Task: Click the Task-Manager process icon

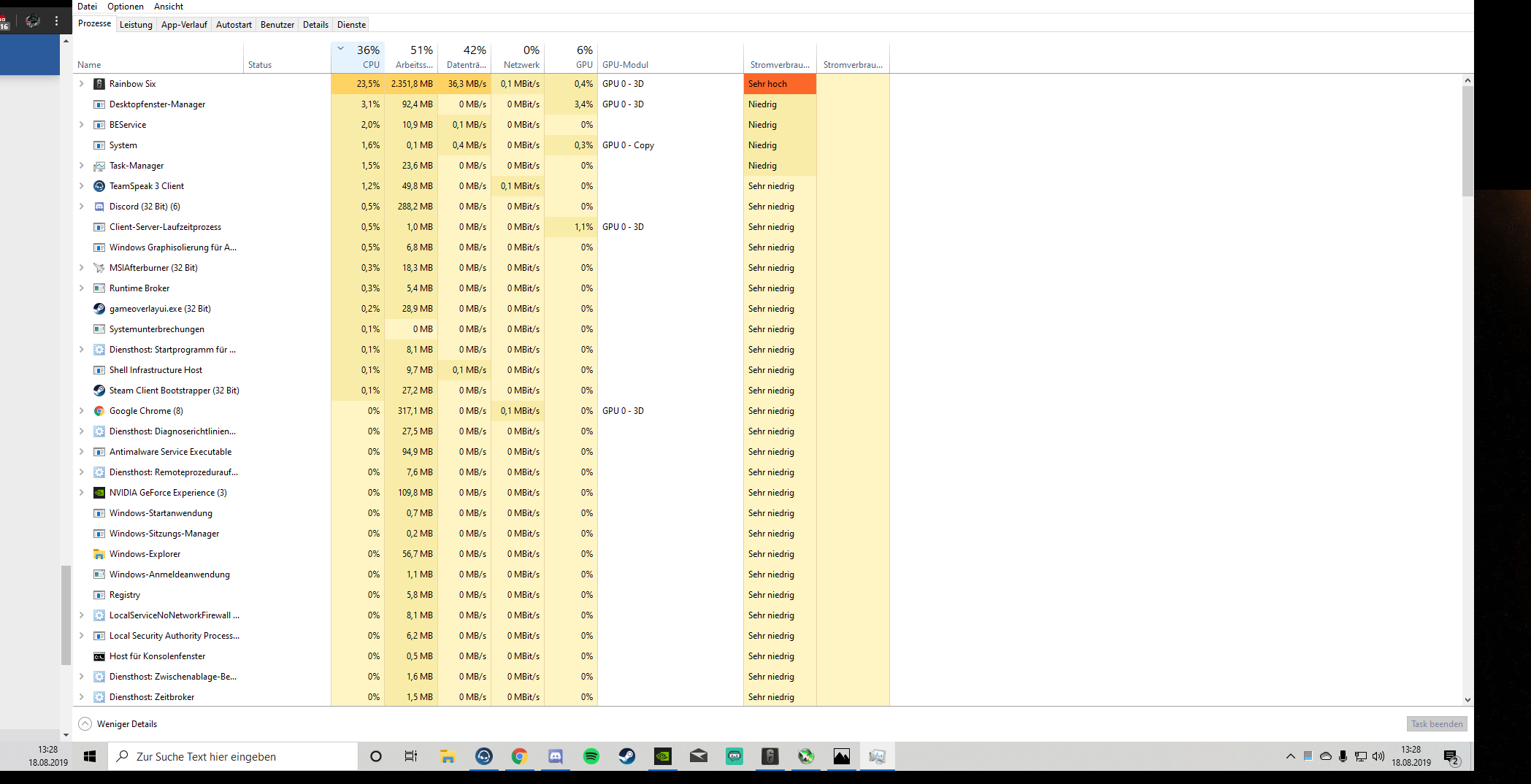Action: [x=99, y=166]
